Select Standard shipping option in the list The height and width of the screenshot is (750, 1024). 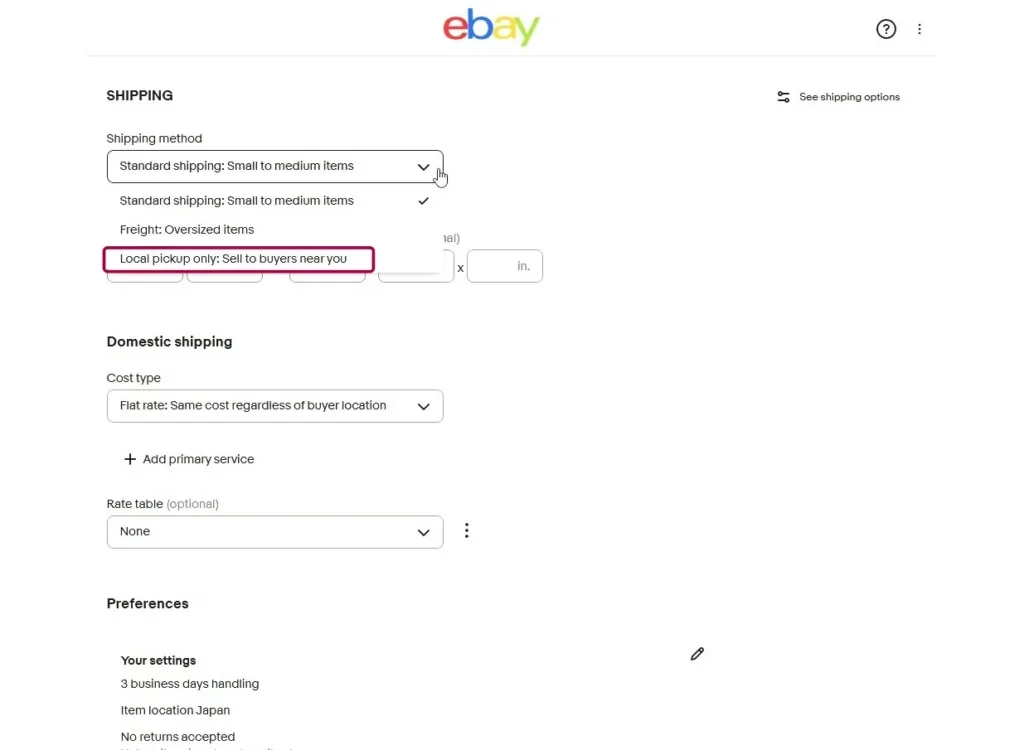[237, 201]
